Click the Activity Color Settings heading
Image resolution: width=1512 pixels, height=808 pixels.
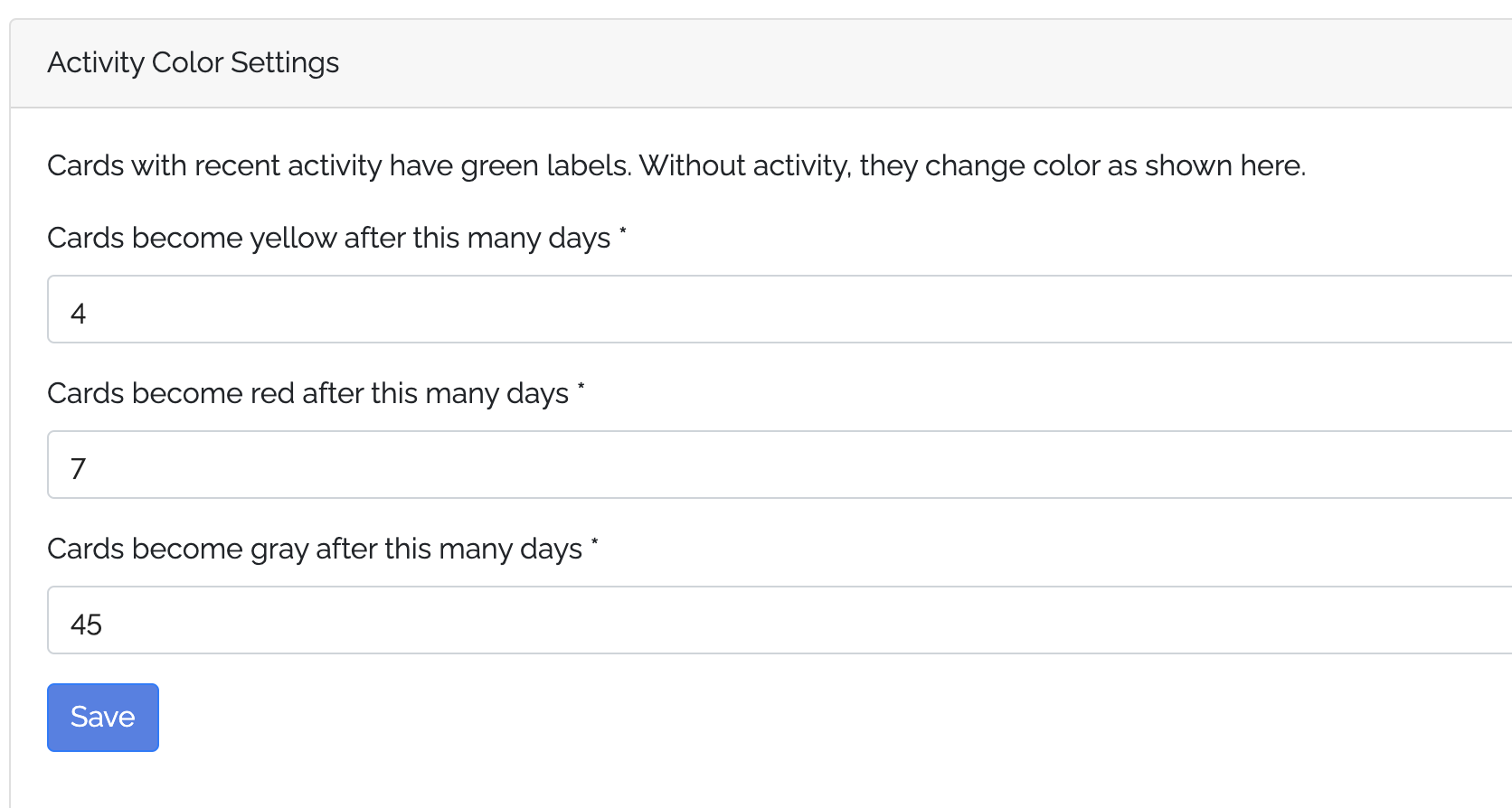pyautogui.click(x=193, y=62)
